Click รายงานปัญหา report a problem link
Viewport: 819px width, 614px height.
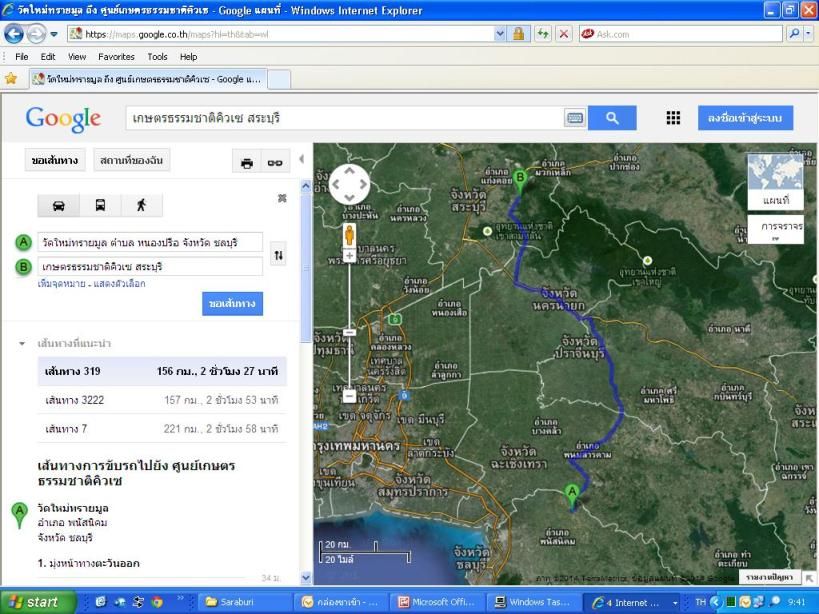click(x=769, y=577)
